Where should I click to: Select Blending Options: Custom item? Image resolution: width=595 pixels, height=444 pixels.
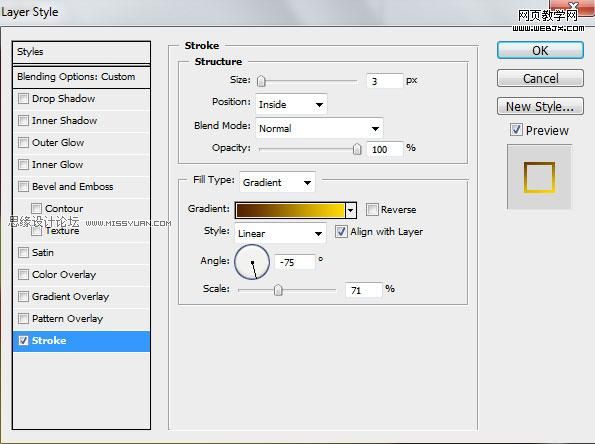[x=81, y=77]
